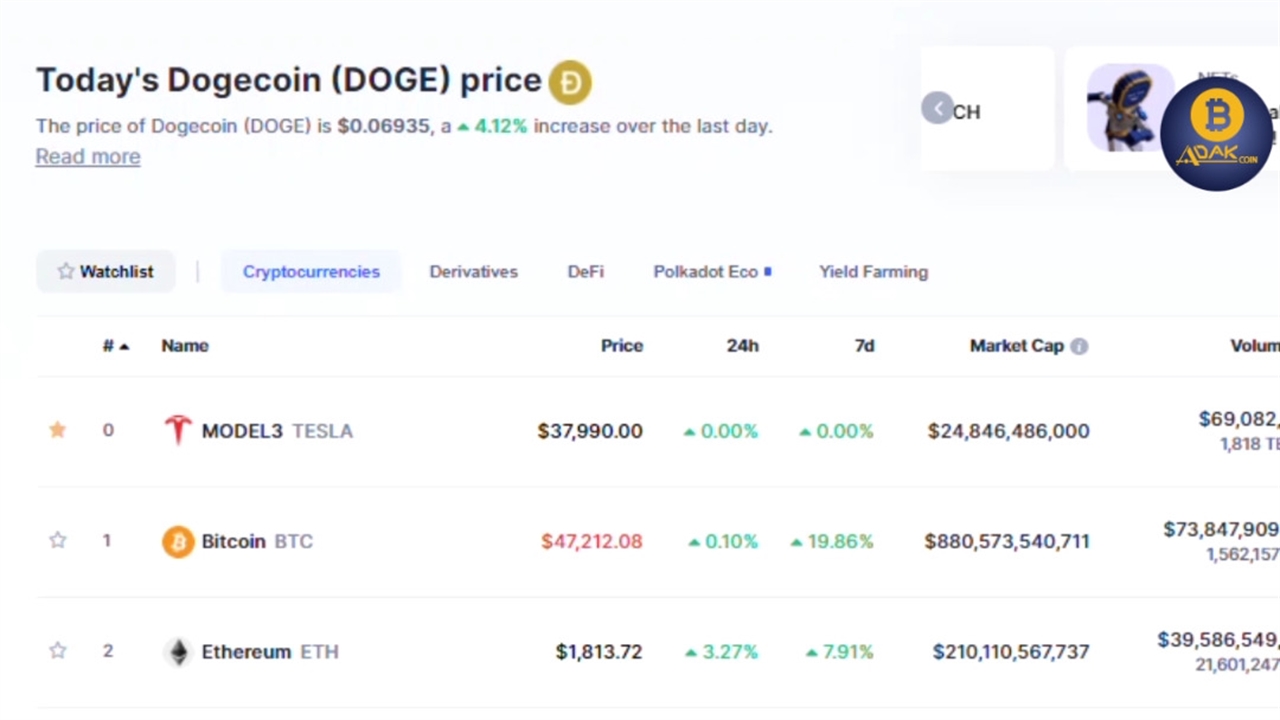Click the Bitcoin logo icon in row 1
1280x720 pixels.
[178, 541]
